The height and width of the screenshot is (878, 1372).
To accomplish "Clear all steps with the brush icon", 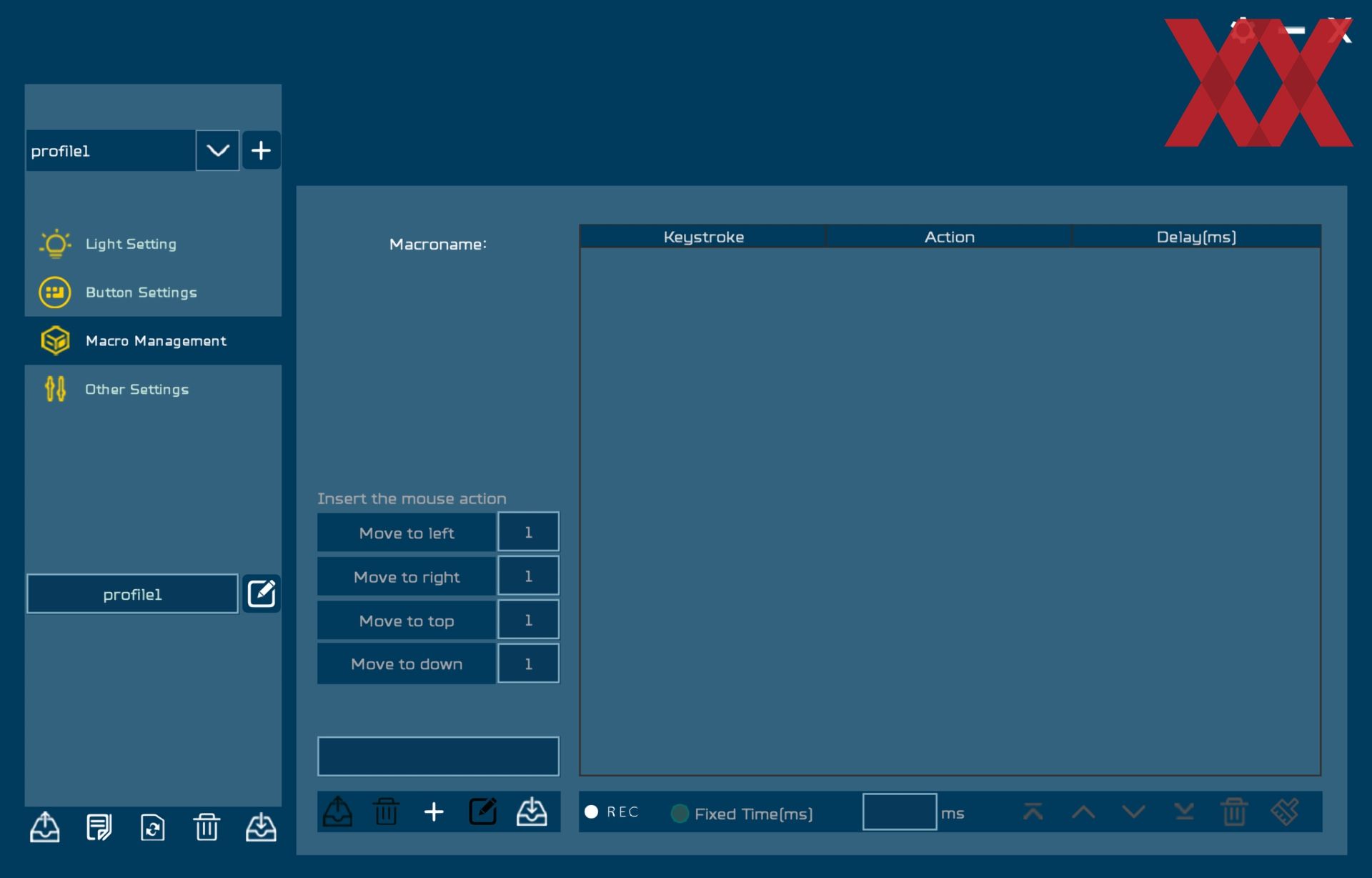I will pos(1285,812).
